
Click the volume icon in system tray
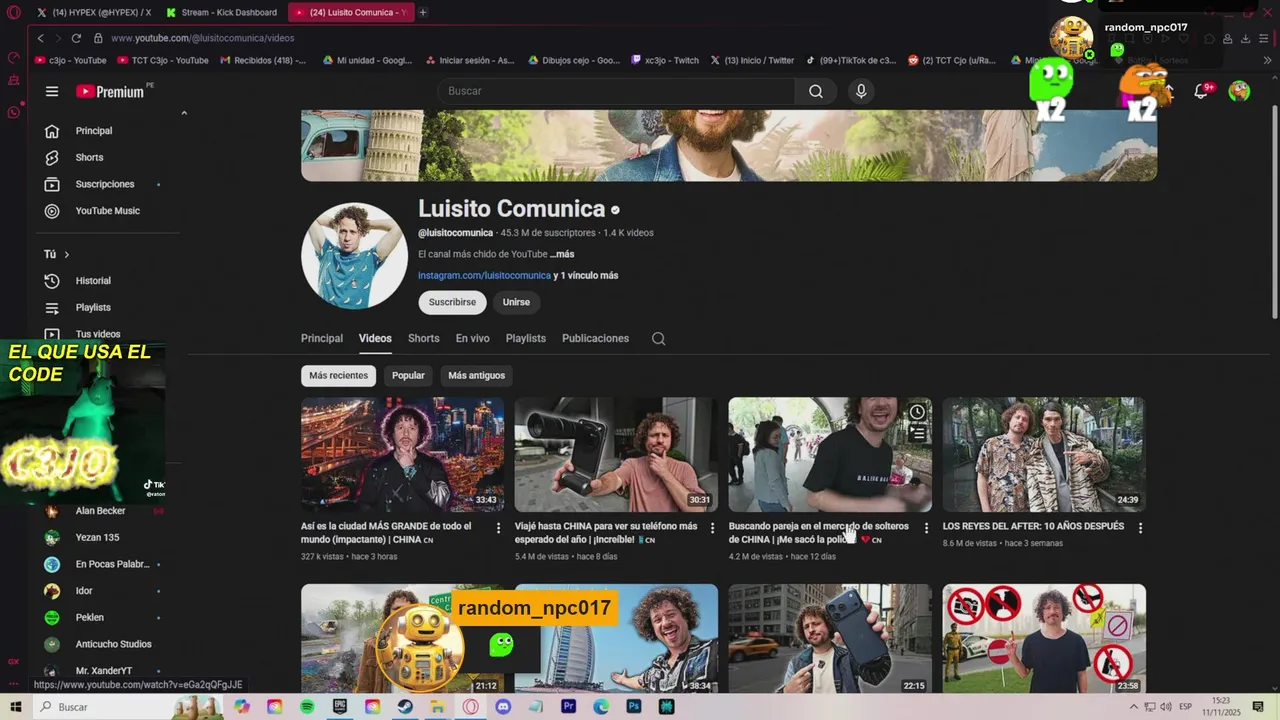click(1167, 707)
